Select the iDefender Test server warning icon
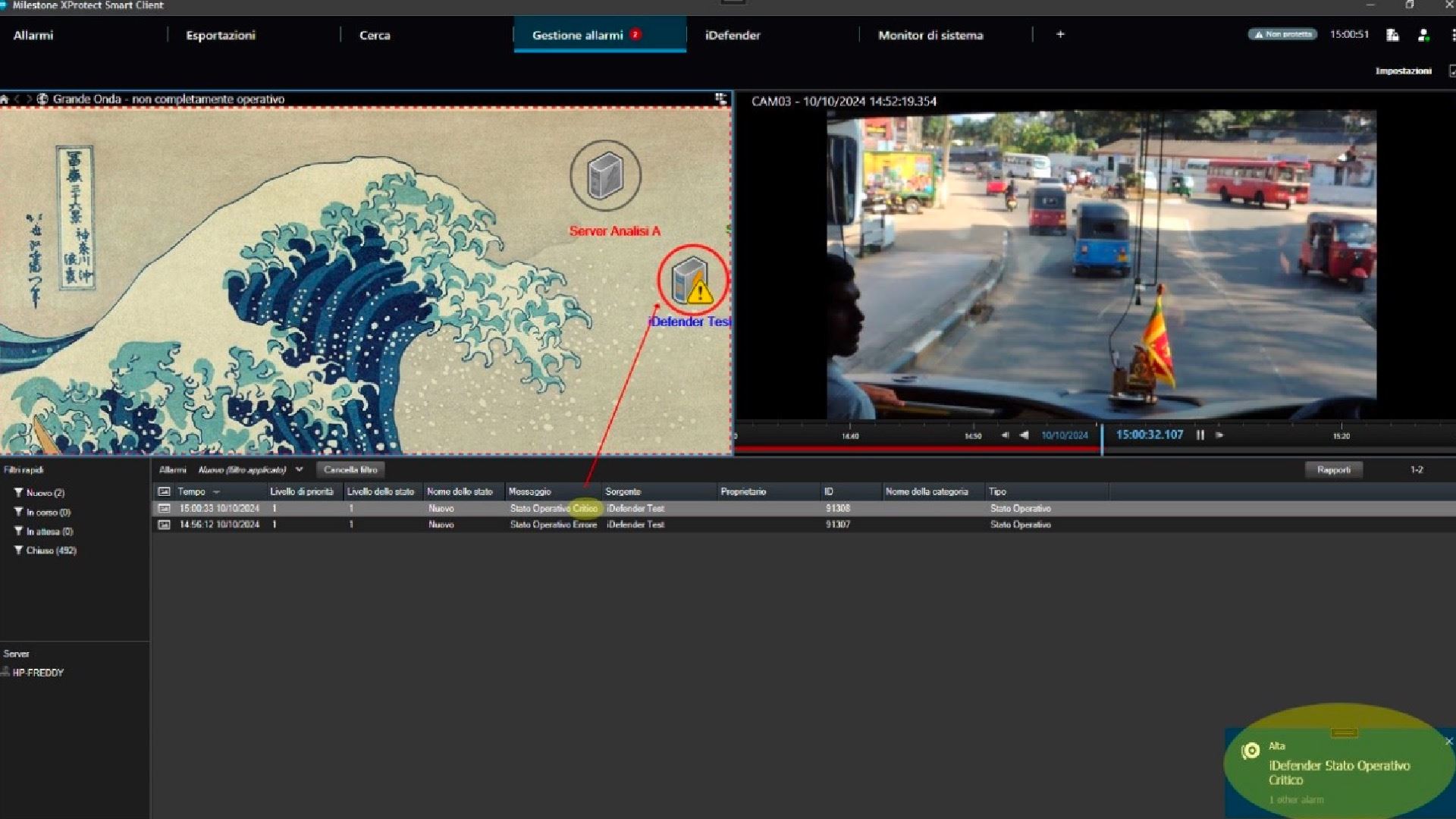The image size is (1456, 819). click(x=692, y=280)
